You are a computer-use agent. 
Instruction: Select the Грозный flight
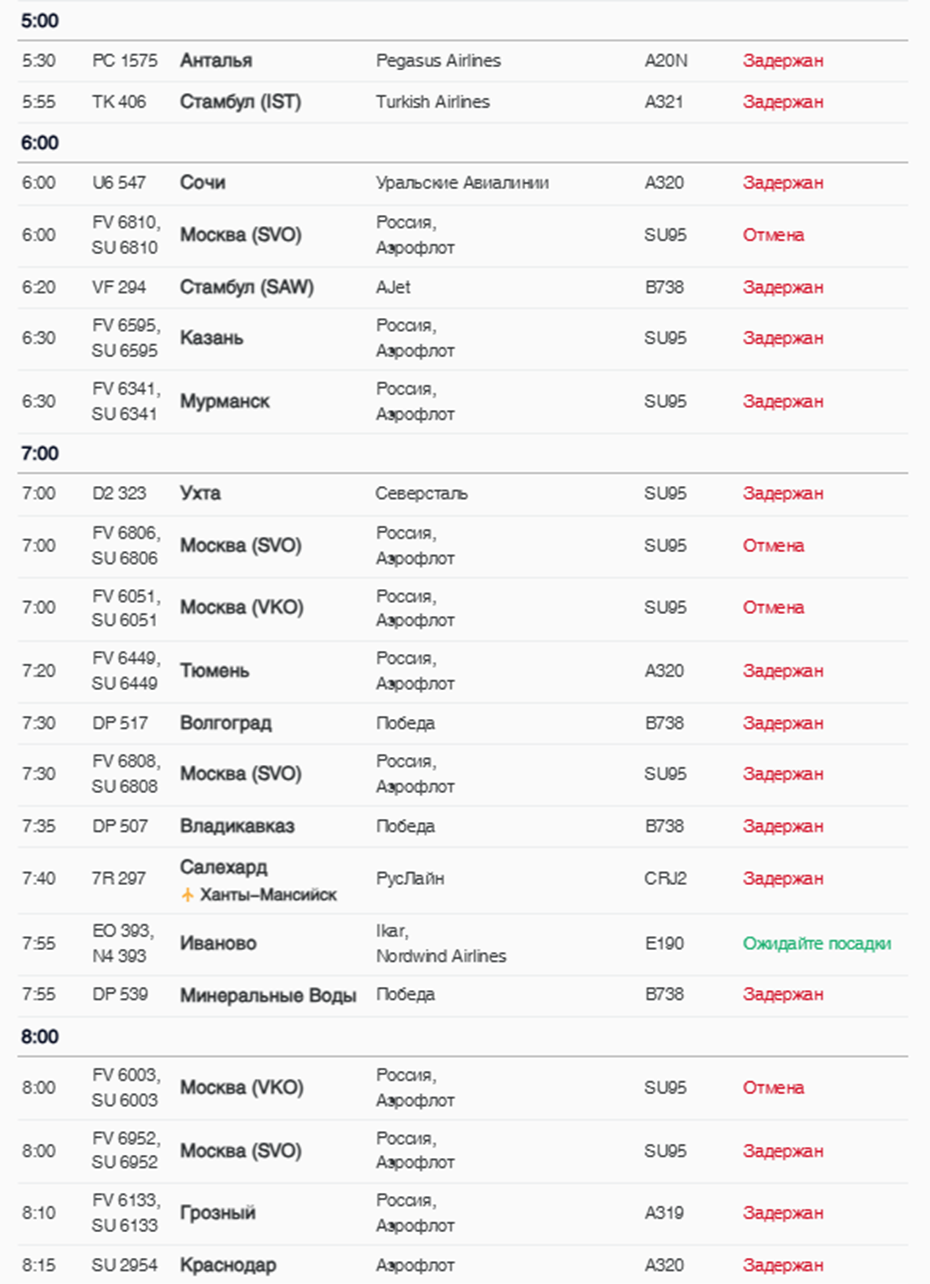(217, 1213)
